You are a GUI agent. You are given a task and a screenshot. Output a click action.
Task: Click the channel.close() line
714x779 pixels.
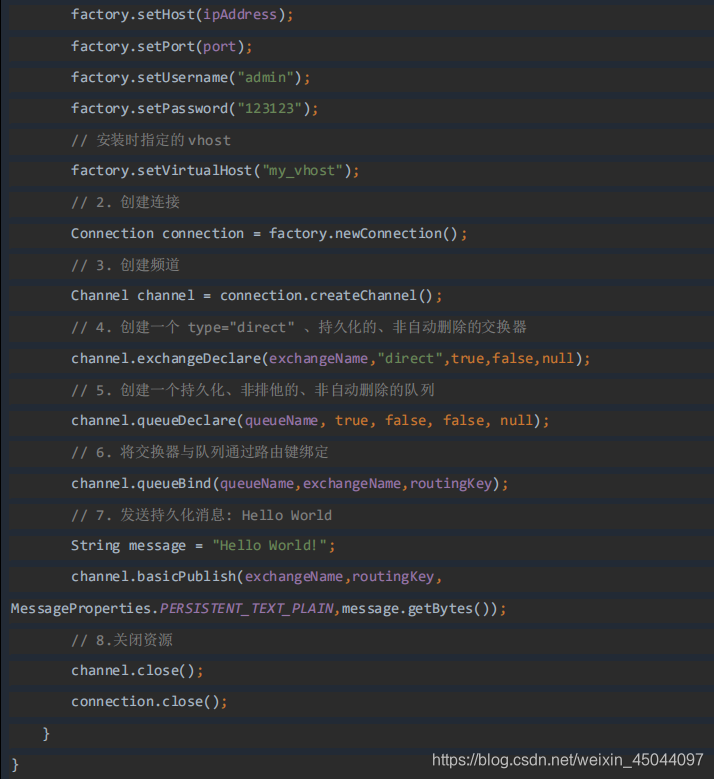(137, 671)
